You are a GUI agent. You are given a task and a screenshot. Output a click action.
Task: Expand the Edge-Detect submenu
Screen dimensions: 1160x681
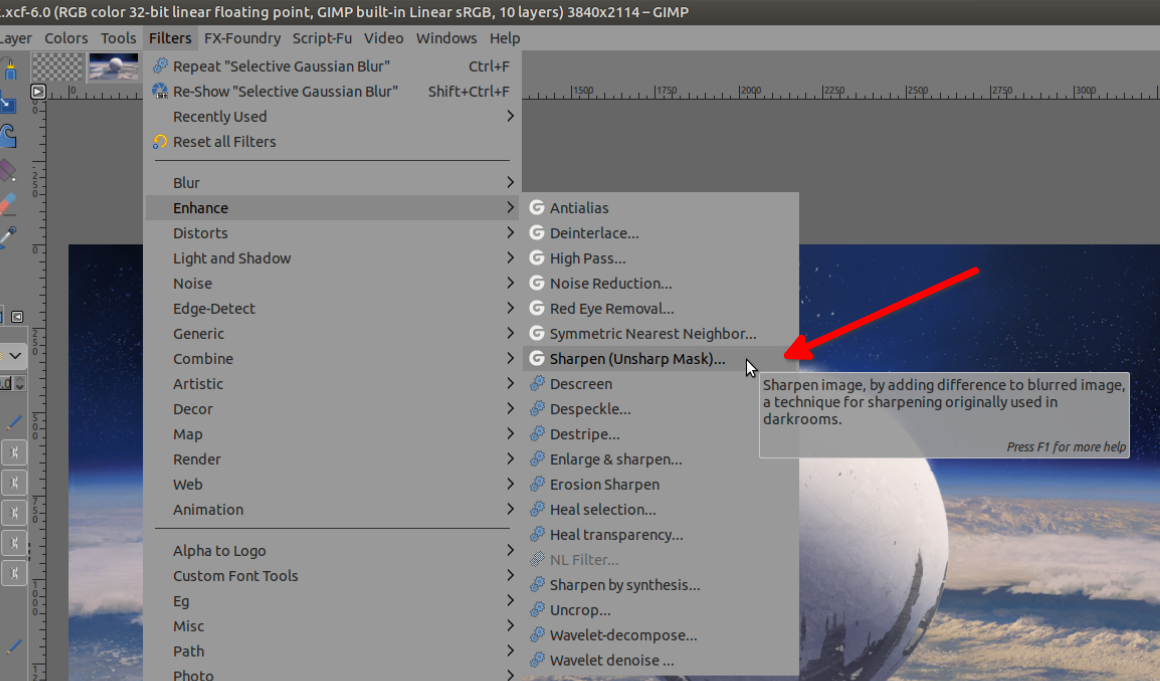333,308
